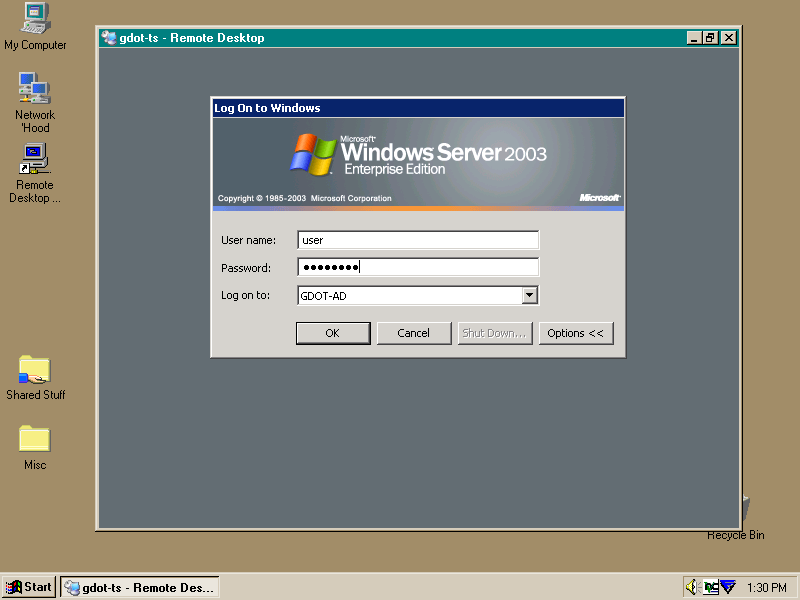Open the Log on to domain dropdown

click(530, 295)
